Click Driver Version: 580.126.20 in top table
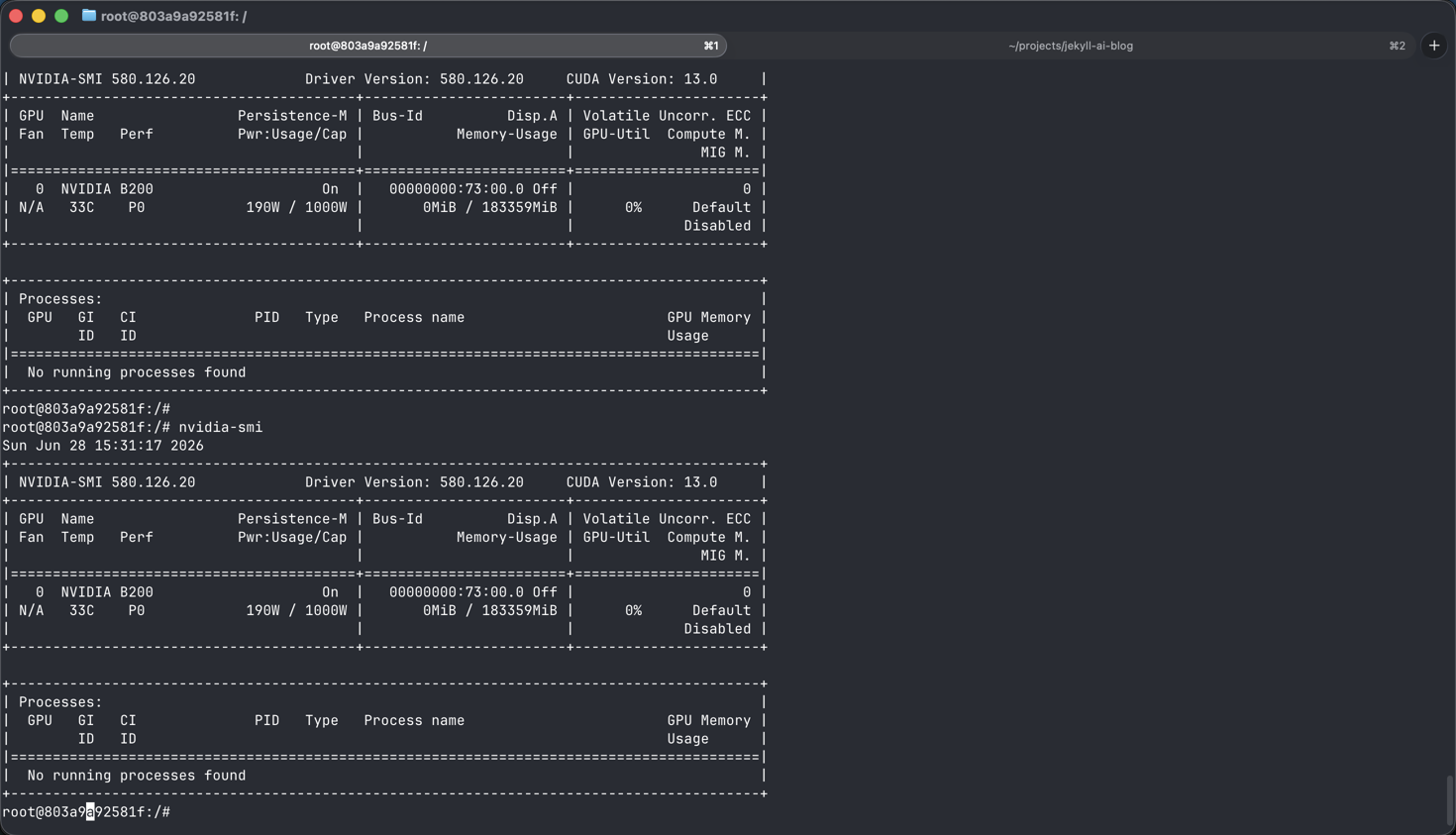 (x=414, y=79)
